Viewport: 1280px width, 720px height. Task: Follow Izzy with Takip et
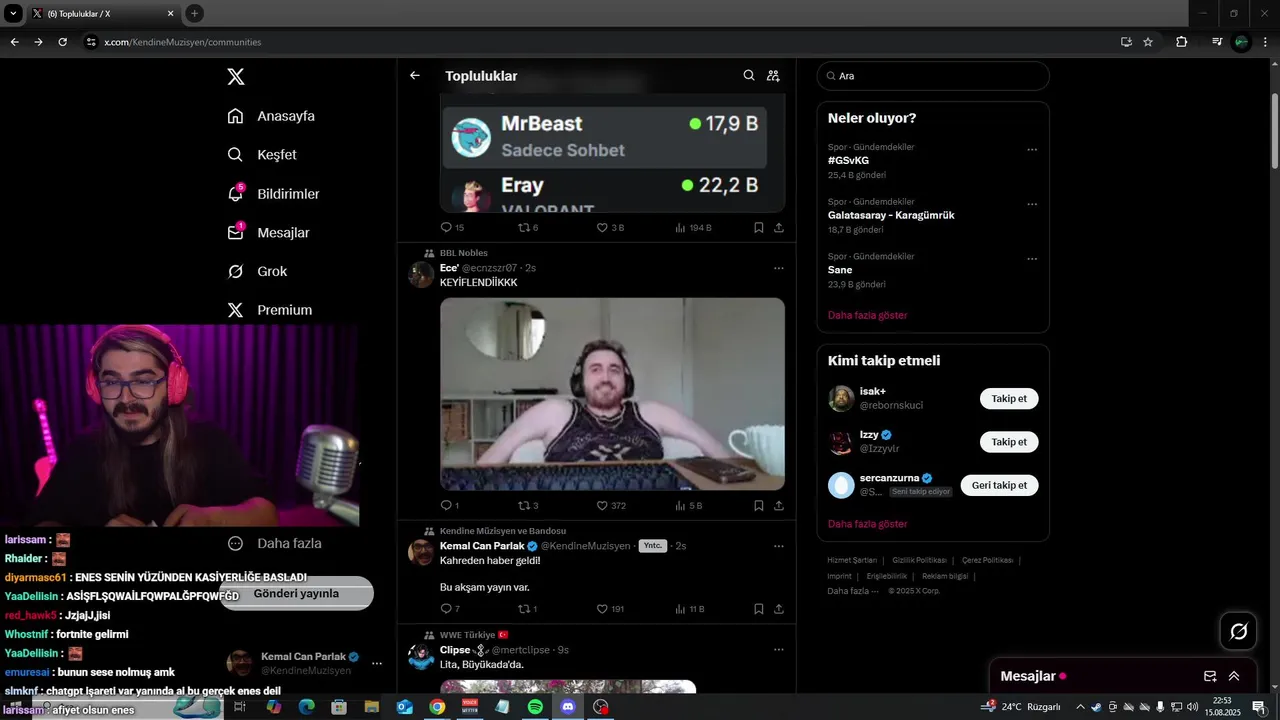[1009, 442]
